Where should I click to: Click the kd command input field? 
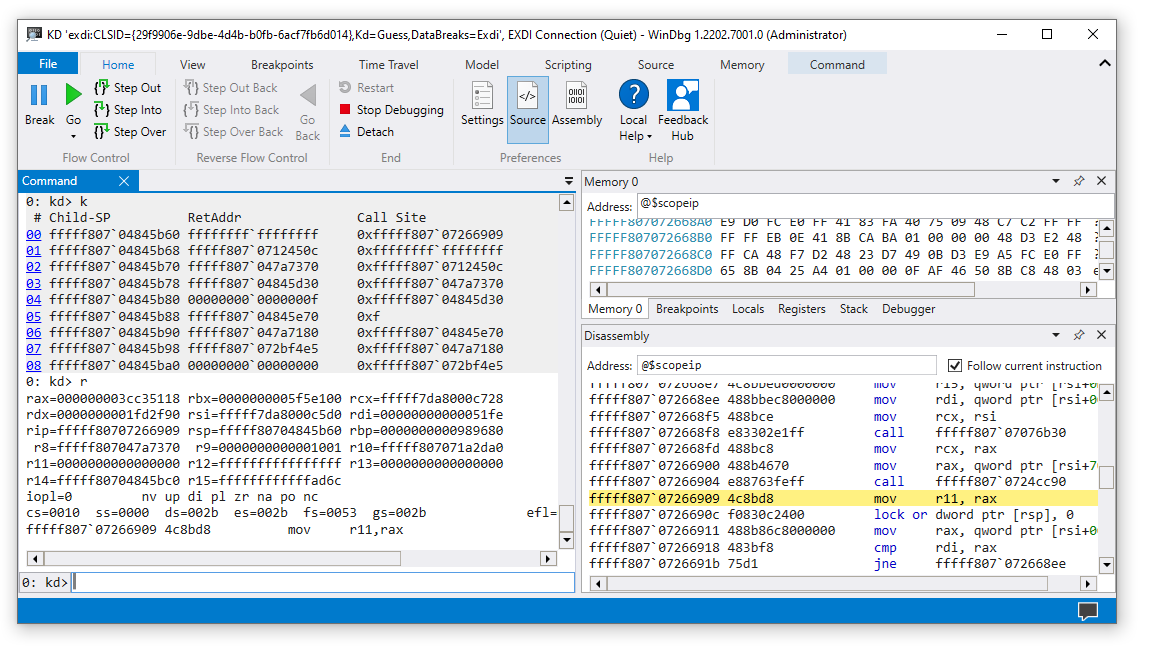click(x=300, y=582)
